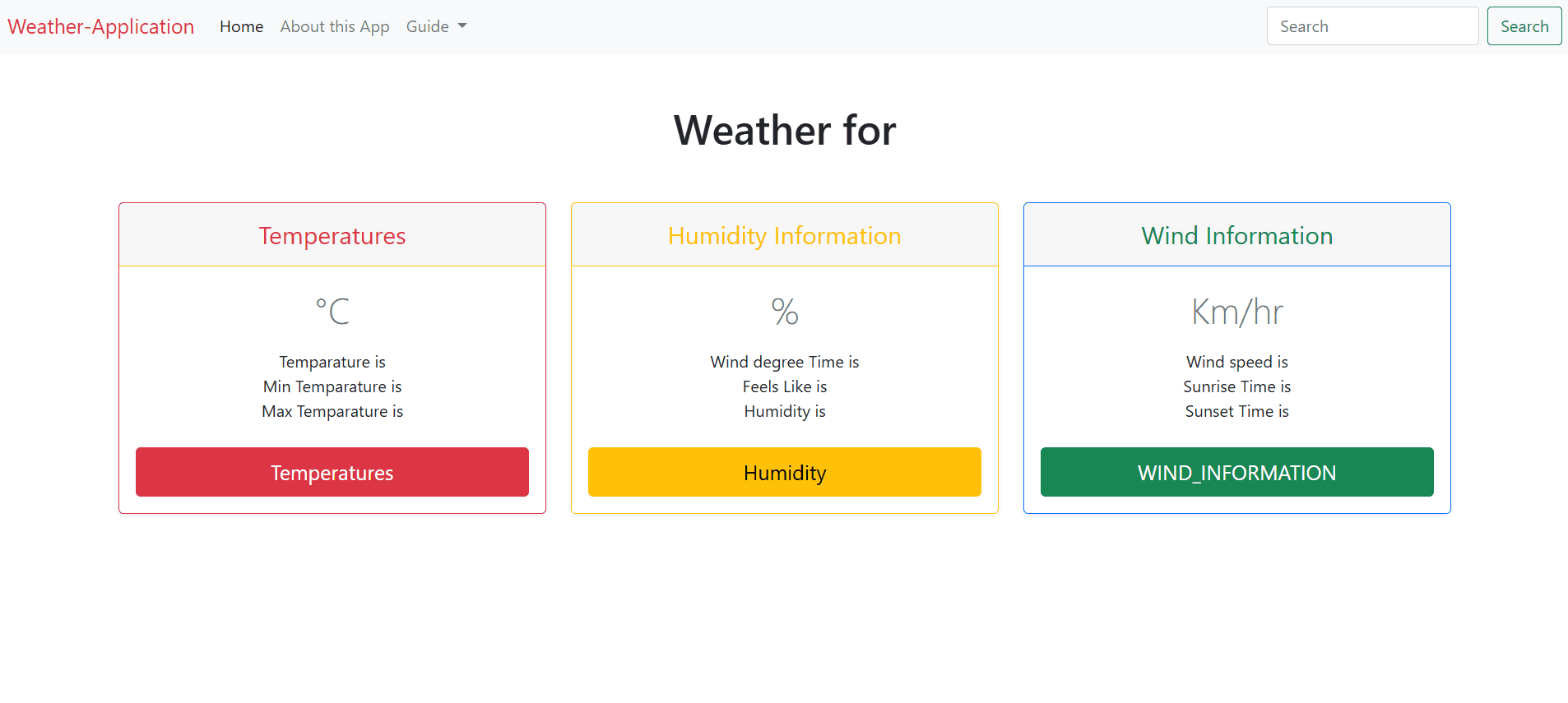Open the Weather-Application brand link

(101, 26)
